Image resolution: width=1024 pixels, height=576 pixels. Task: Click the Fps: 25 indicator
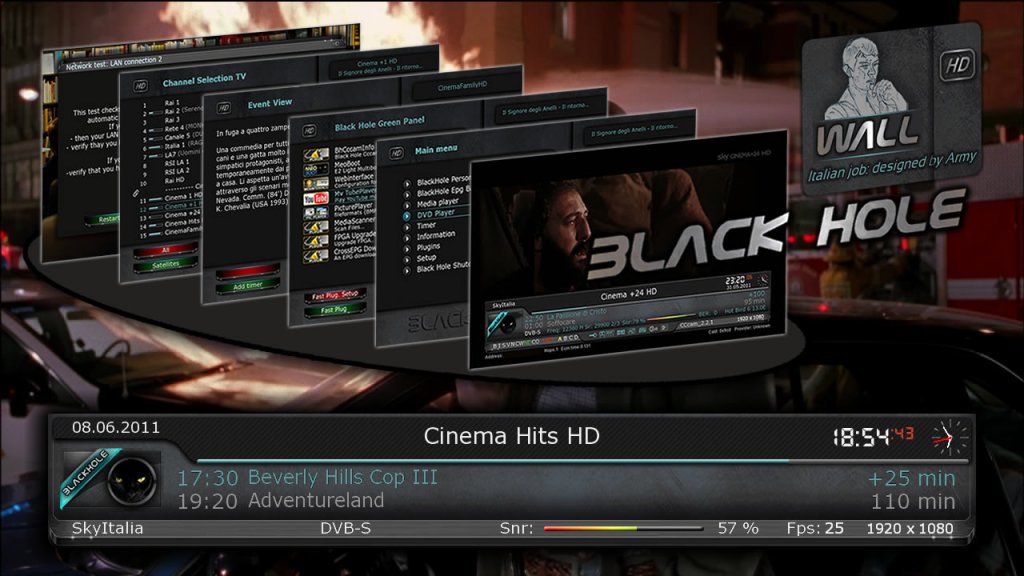pyautogui.click(x=815, y=528)
